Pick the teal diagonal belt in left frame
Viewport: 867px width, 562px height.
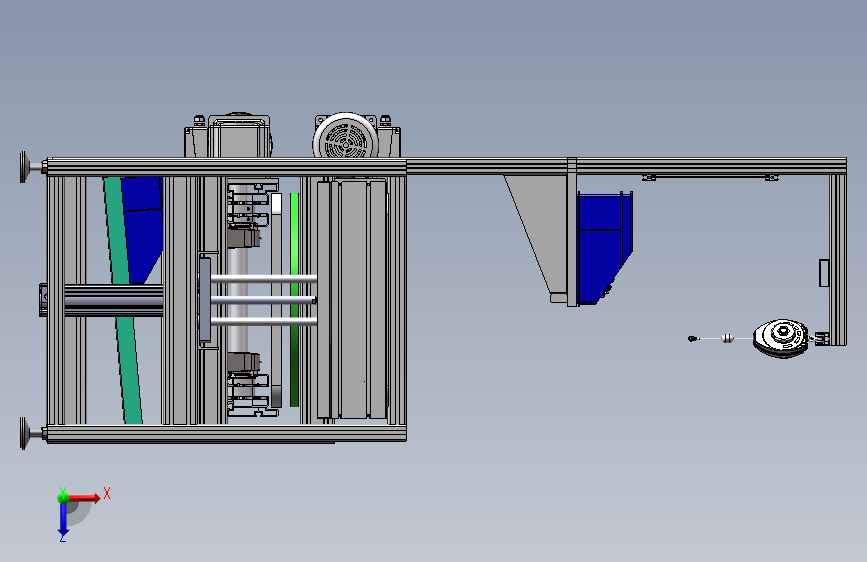coord(122,300)
